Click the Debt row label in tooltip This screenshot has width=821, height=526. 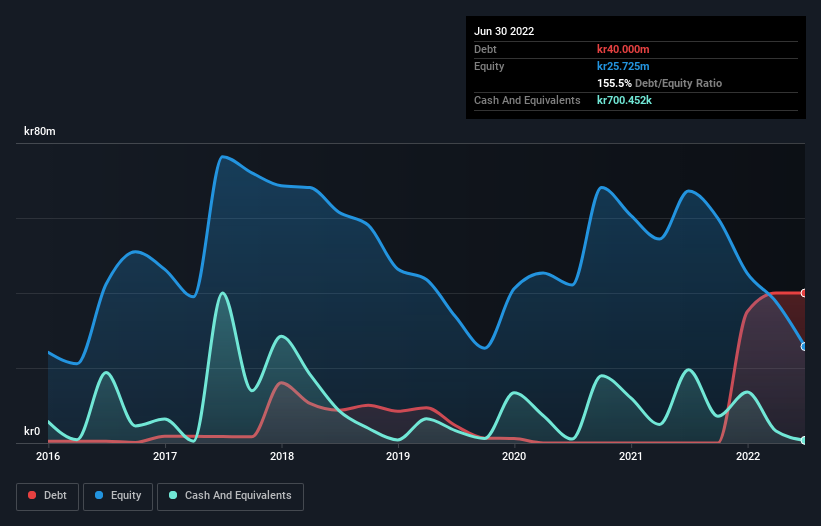485,49
